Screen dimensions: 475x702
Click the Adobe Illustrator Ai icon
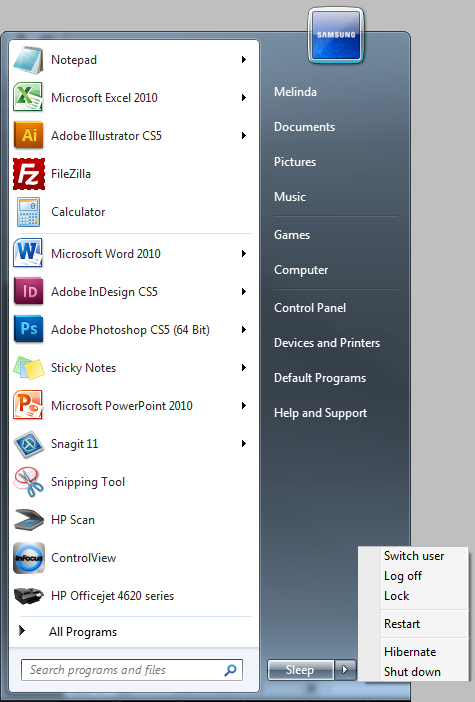(x=29, y=135)
